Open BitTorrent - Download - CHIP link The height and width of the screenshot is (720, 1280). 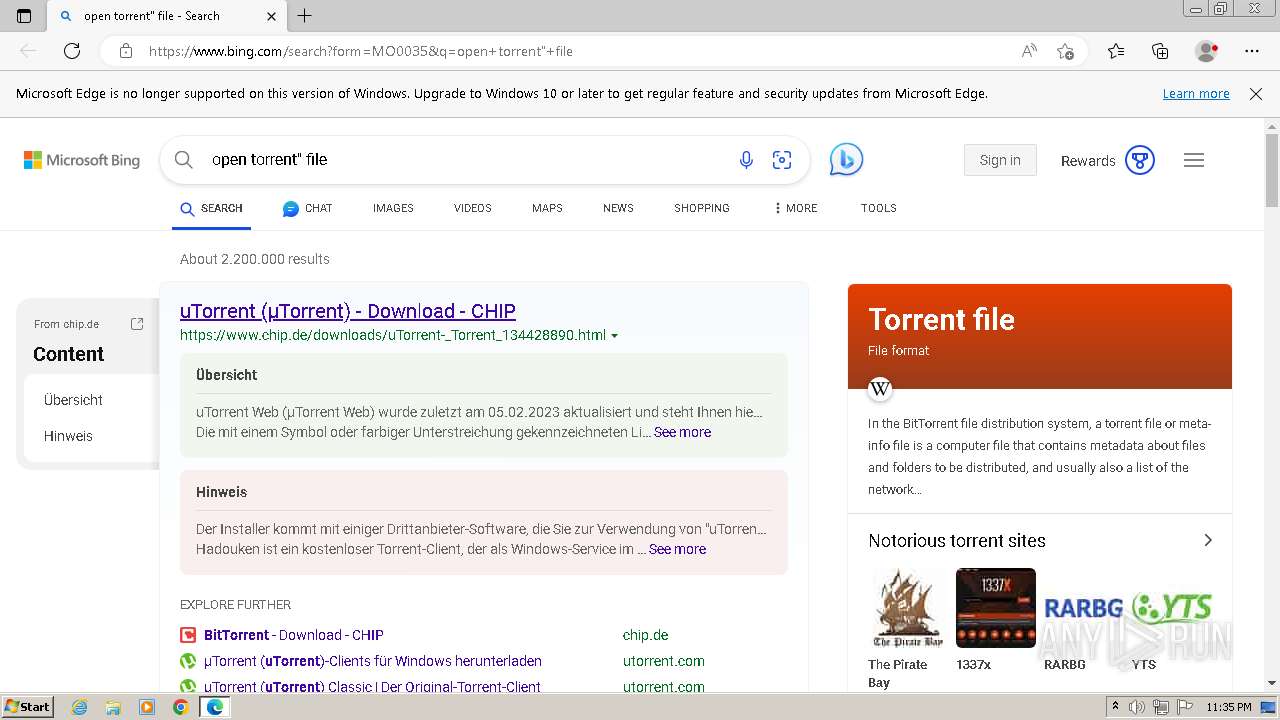(294, 635)
